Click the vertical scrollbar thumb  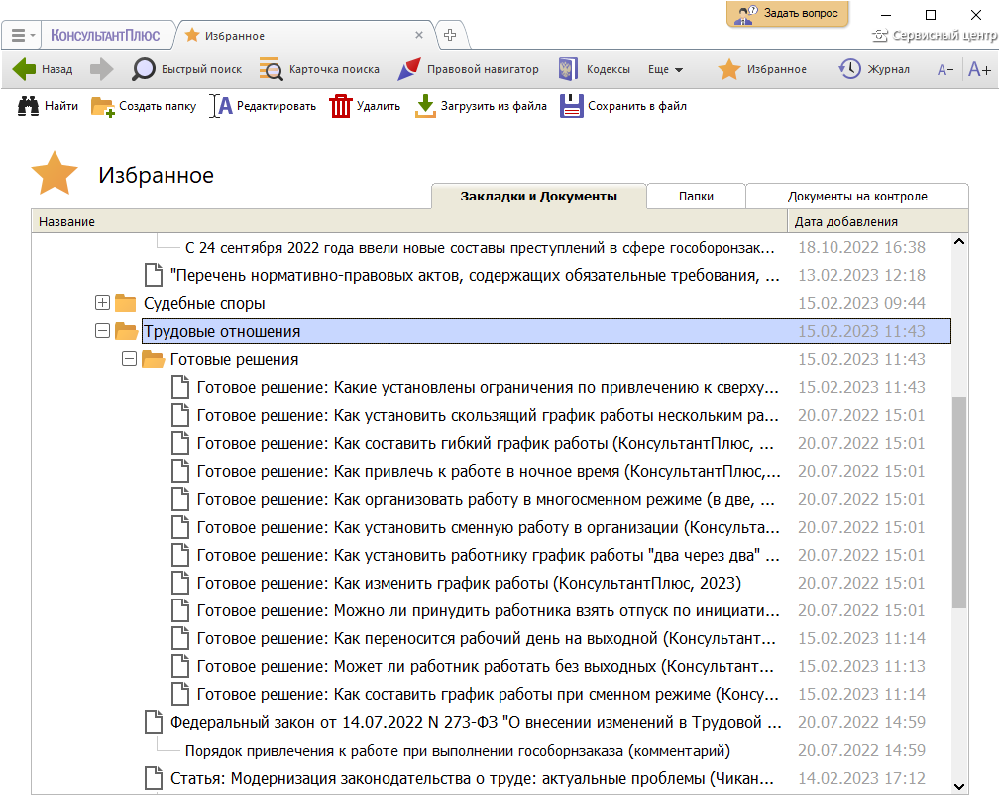(959, 502)
